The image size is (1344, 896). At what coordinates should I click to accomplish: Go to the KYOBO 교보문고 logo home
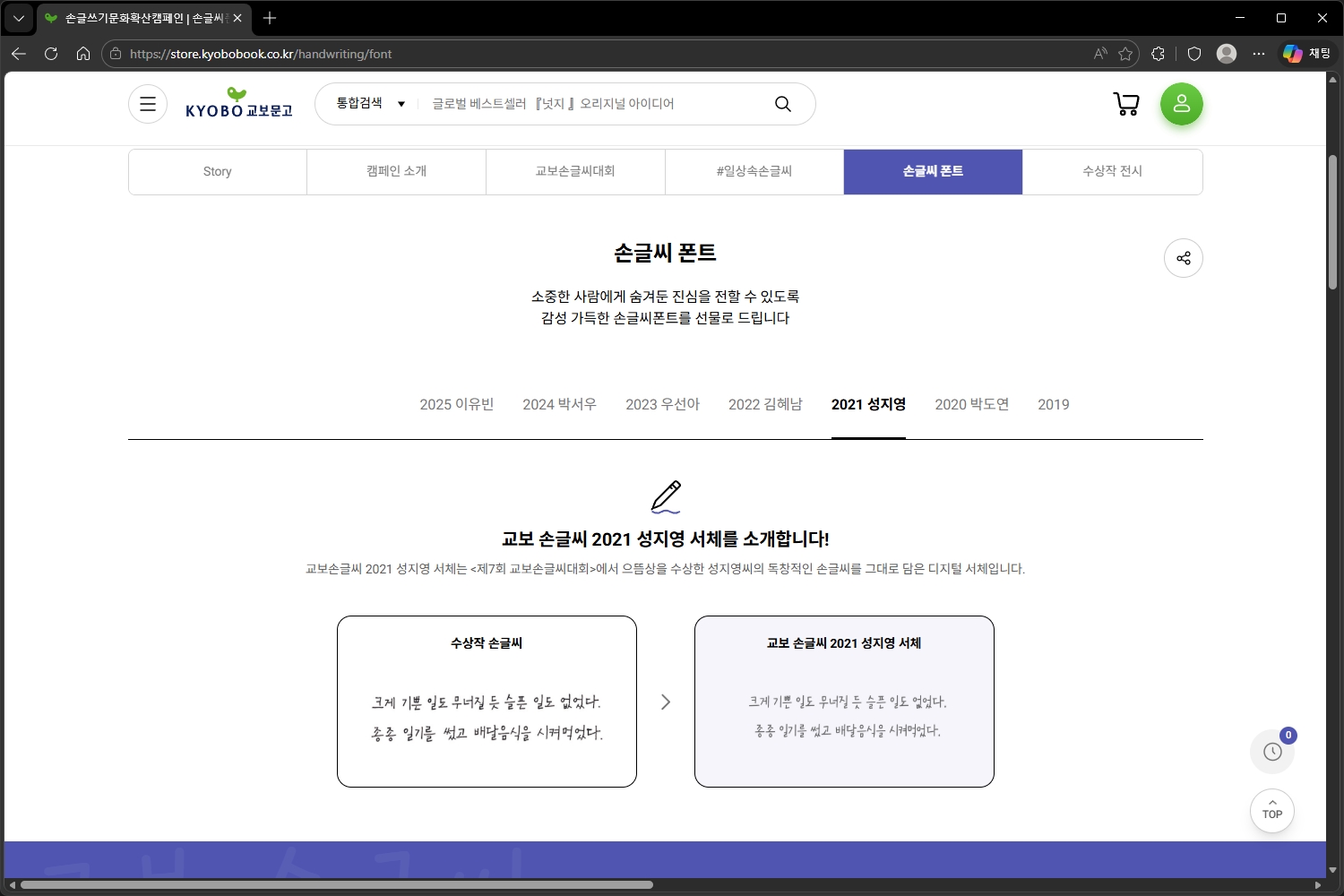(239, 103)
